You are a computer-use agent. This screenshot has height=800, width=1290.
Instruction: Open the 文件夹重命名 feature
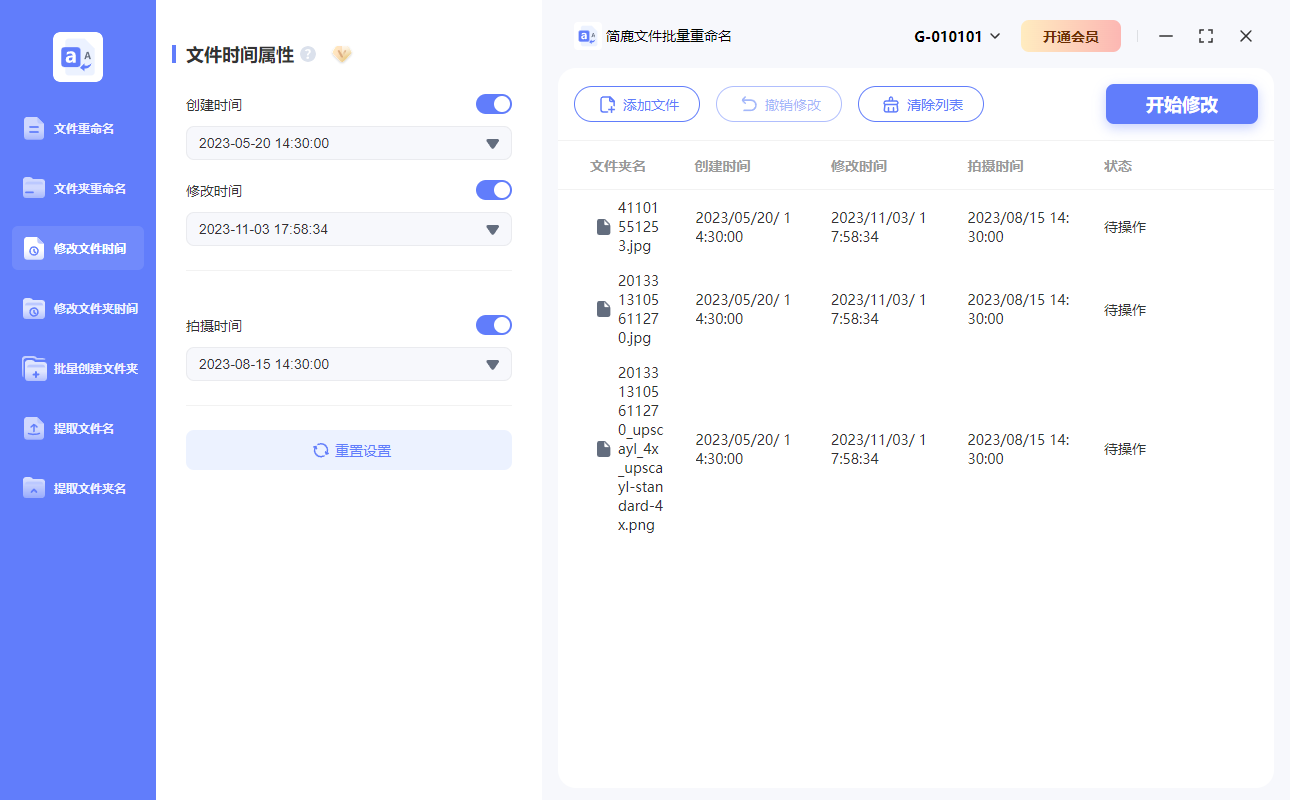click(77, 188)
